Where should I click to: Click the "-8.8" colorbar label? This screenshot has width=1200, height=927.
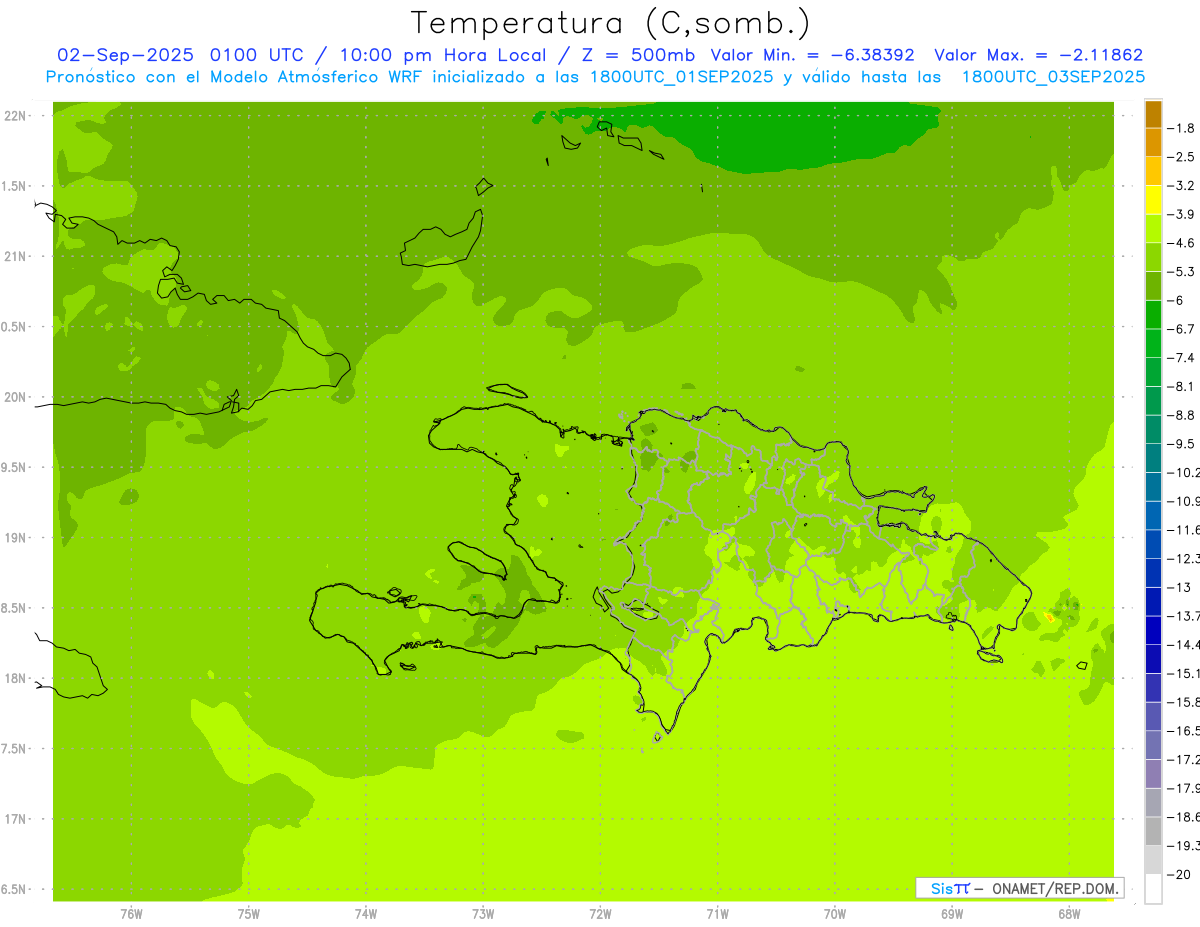point(1182,415)
